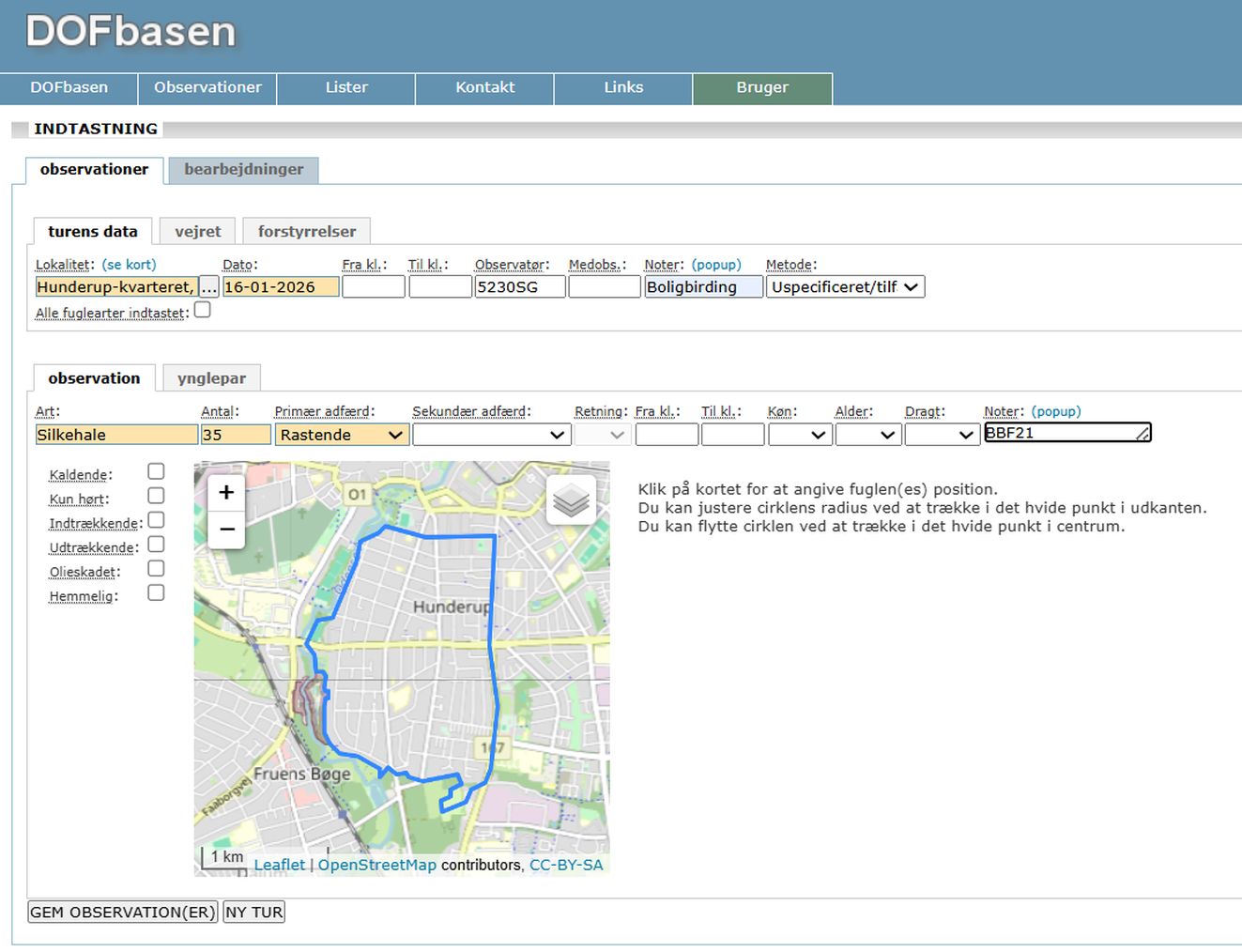Image resolution: width=1242 pixels, height=952 pixels.
Task: Mark the observation as Hemmelig
Action: point(156,593)
